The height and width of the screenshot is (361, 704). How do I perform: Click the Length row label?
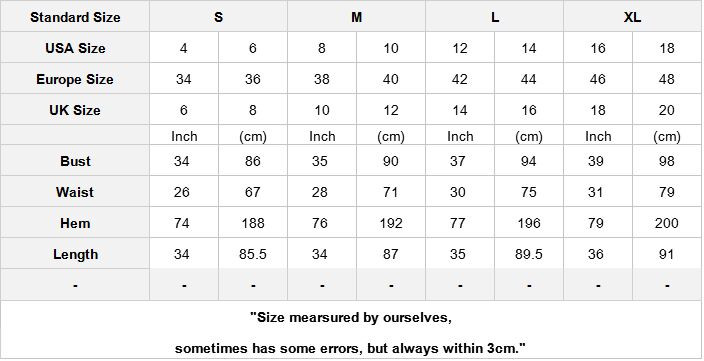(x=75, y=254)
